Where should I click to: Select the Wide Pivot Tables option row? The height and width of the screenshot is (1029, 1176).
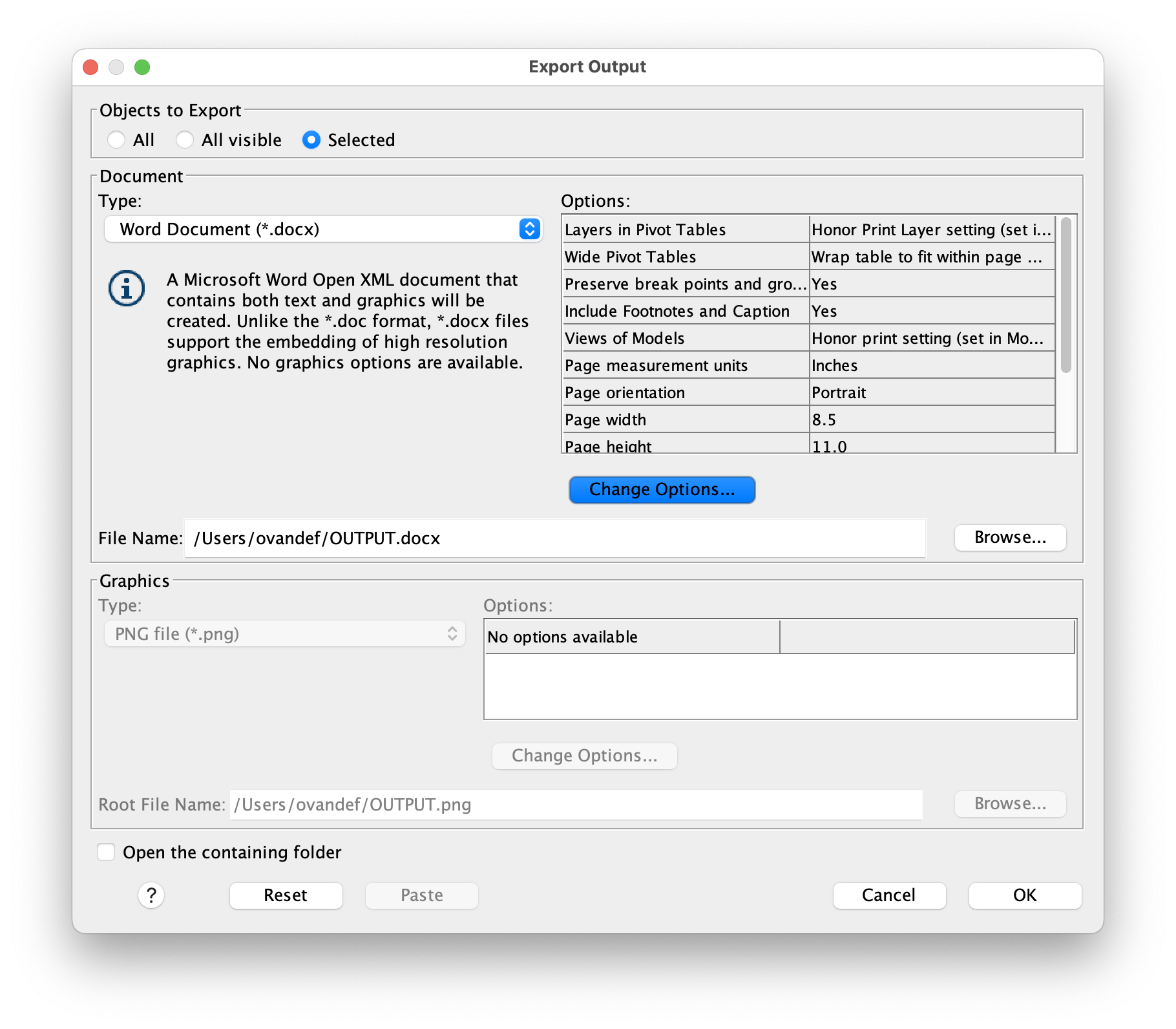[808, 257]
